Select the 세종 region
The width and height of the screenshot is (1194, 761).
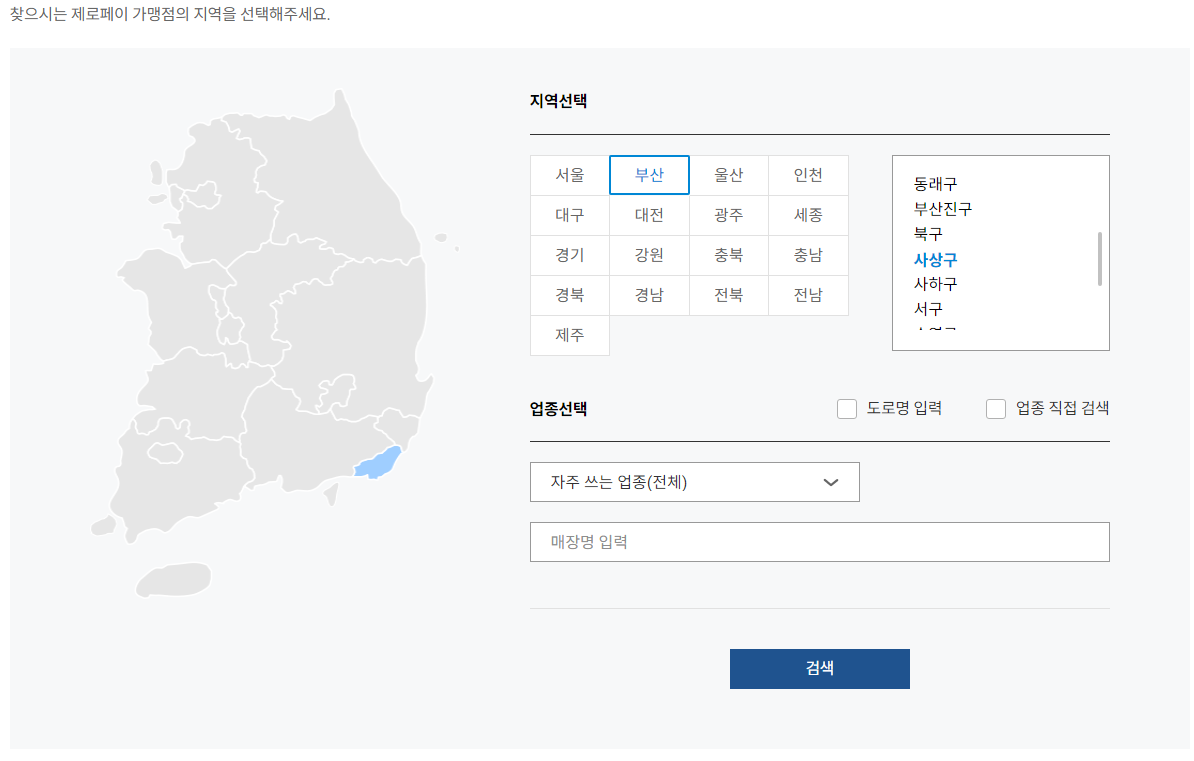pyautogui.click(x=808, y=216)
